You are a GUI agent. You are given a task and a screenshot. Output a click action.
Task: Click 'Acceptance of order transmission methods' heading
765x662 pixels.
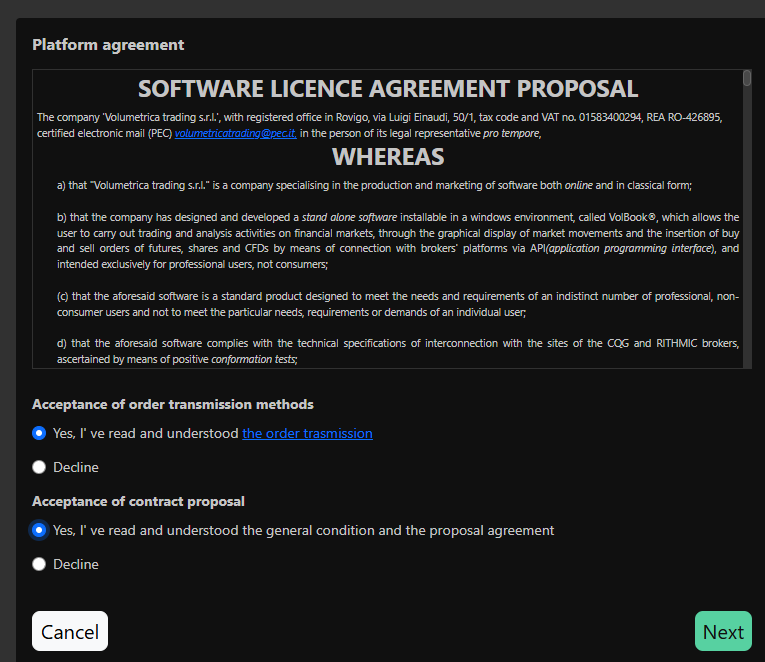[173, 404]
